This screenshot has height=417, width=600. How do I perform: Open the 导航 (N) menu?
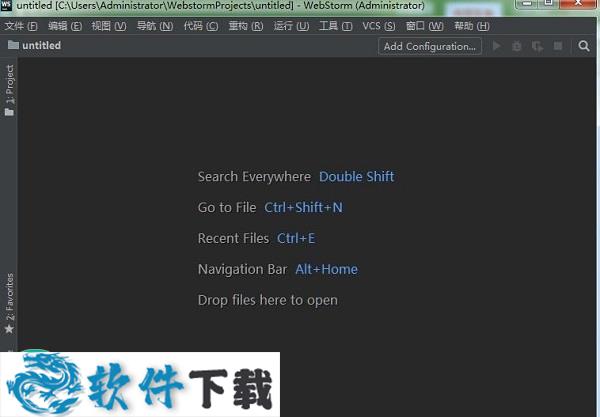pyautogui.click(x=155, y=26)
